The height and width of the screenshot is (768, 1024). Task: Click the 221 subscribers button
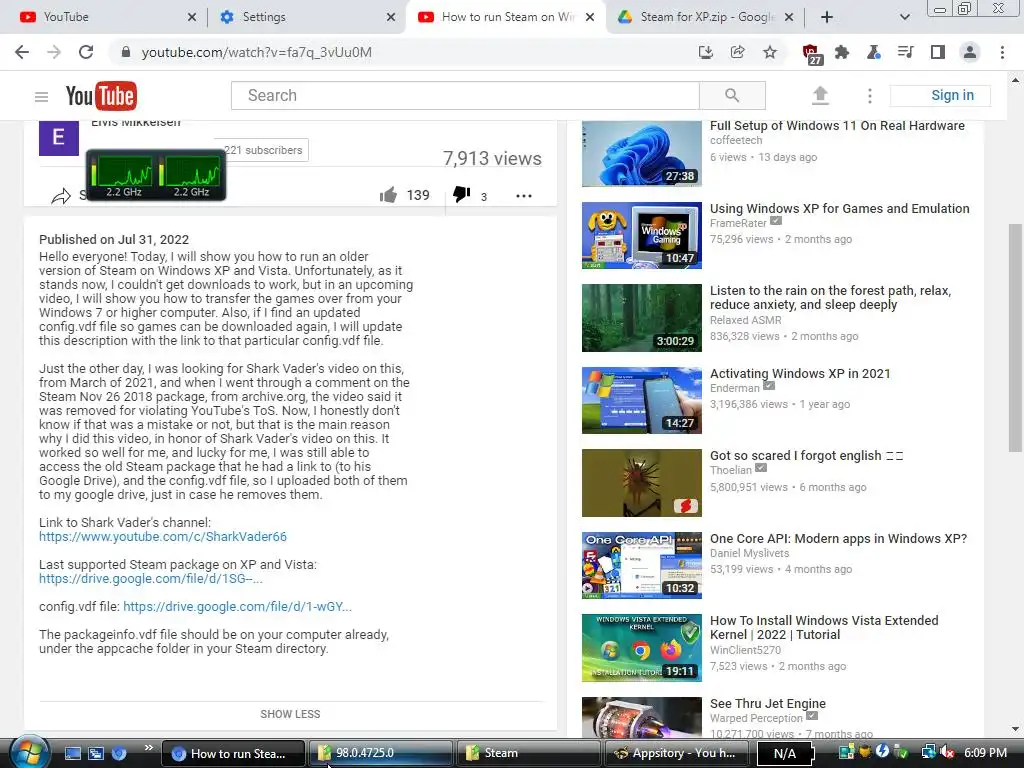(261, 150)
